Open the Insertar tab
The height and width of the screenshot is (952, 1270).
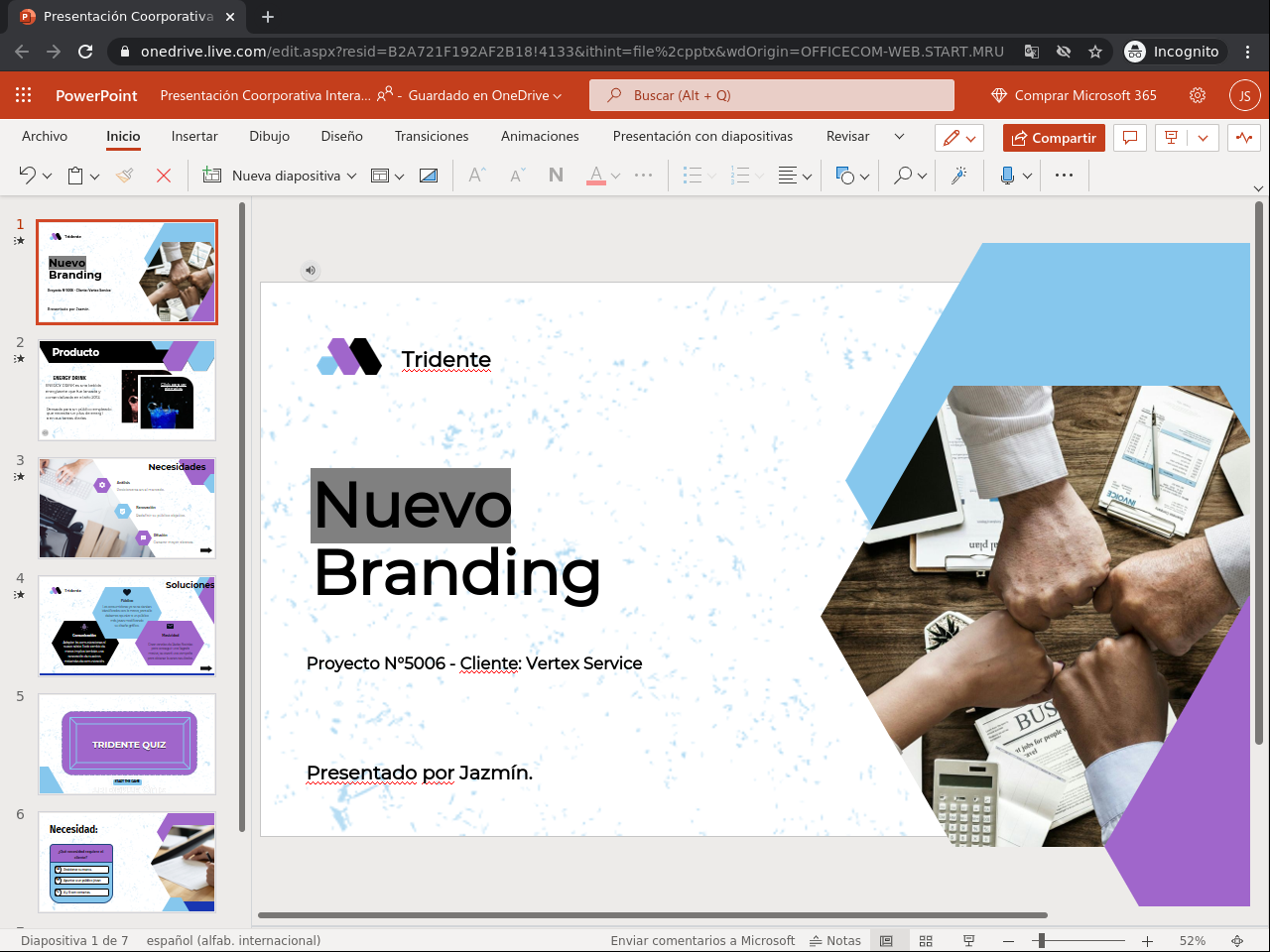[x=194, y=136]
